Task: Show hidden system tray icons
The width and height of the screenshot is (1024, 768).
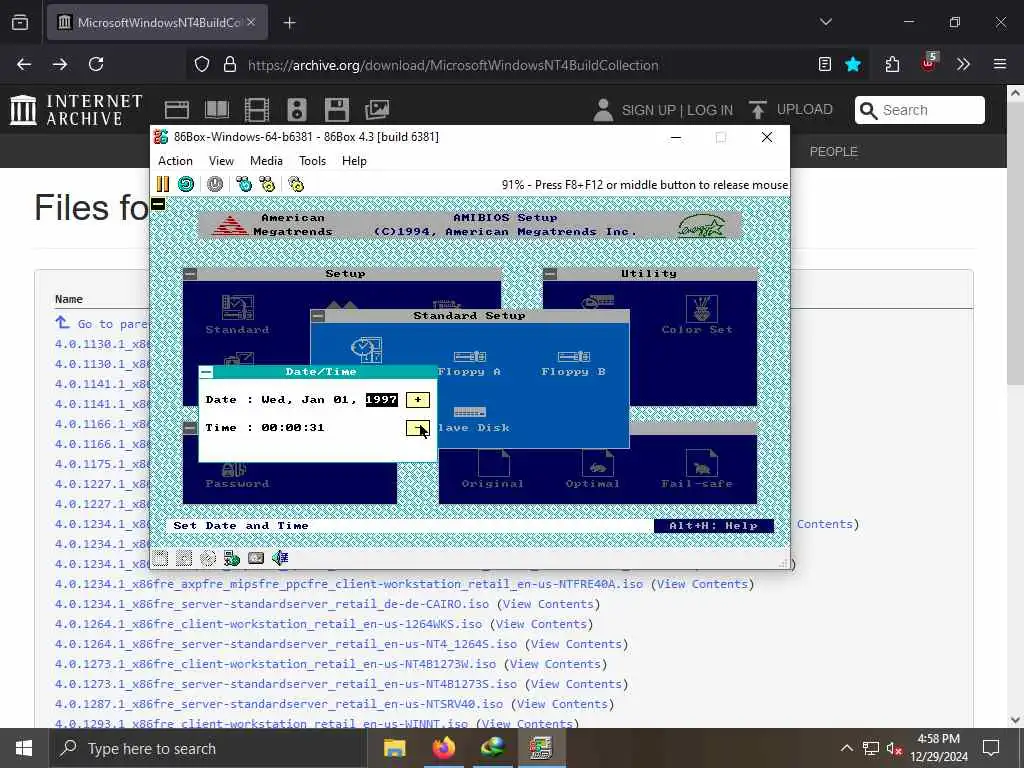Action: pos(846,748)
